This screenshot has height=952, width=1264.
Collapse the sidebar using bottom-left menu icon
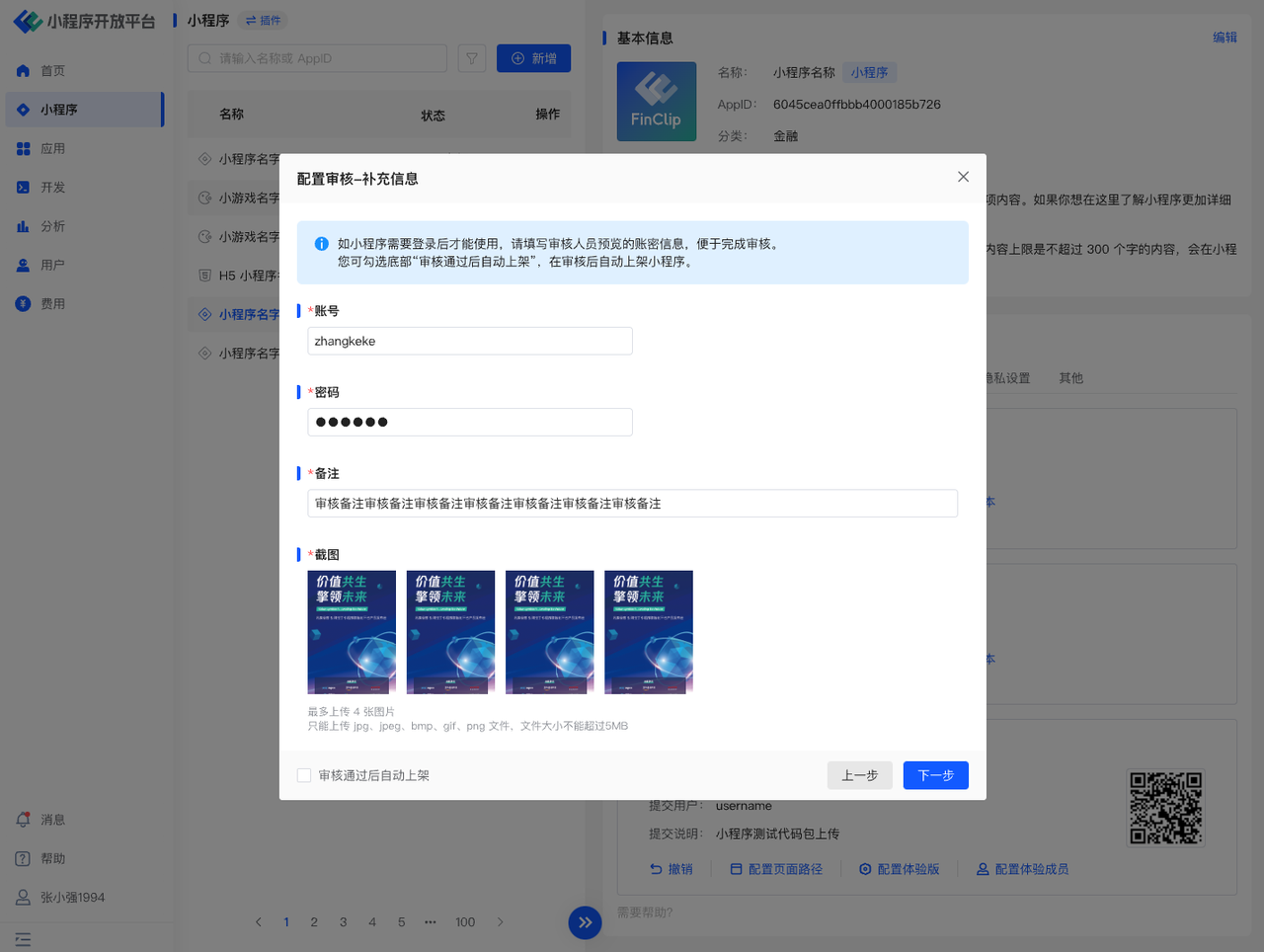24,939
